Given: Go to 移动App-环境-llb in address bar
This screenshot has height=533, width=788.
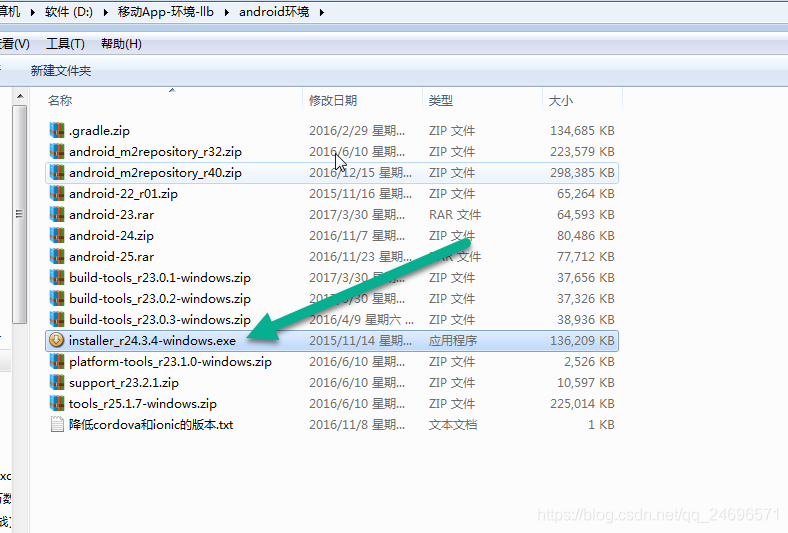Looking at the screenshot, I should [x=166, y=12].
